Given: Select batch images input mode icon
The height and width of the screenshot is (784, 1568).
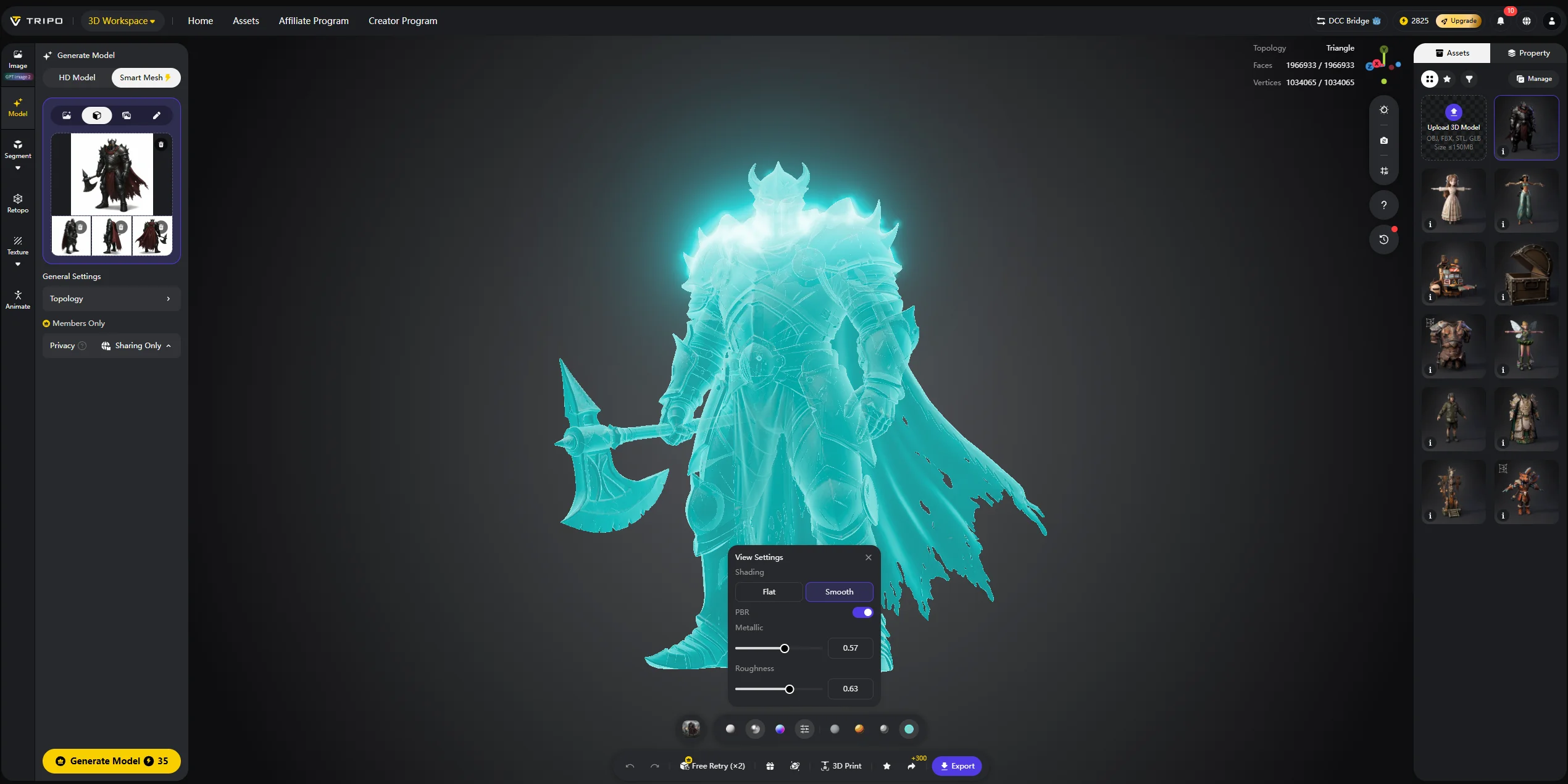Looking at the screenshot, I should coord(127,115).
